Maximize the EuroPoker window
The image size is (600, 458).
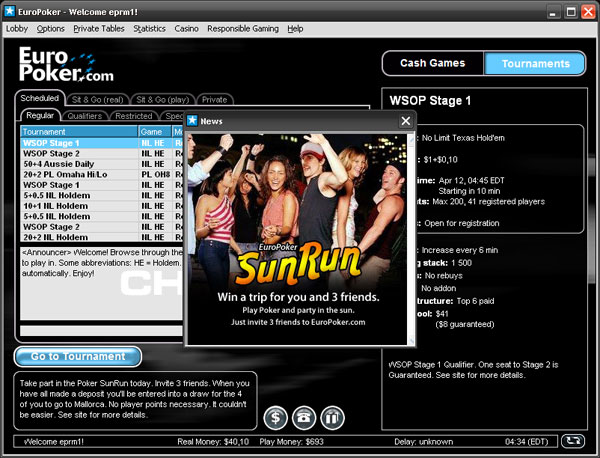pos(571,12)
